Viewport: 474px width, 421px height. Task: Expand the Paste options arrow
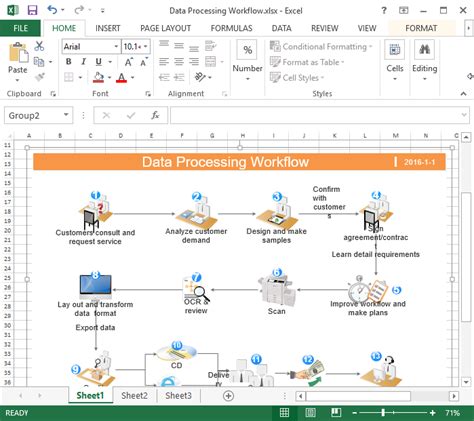(17, 80)
